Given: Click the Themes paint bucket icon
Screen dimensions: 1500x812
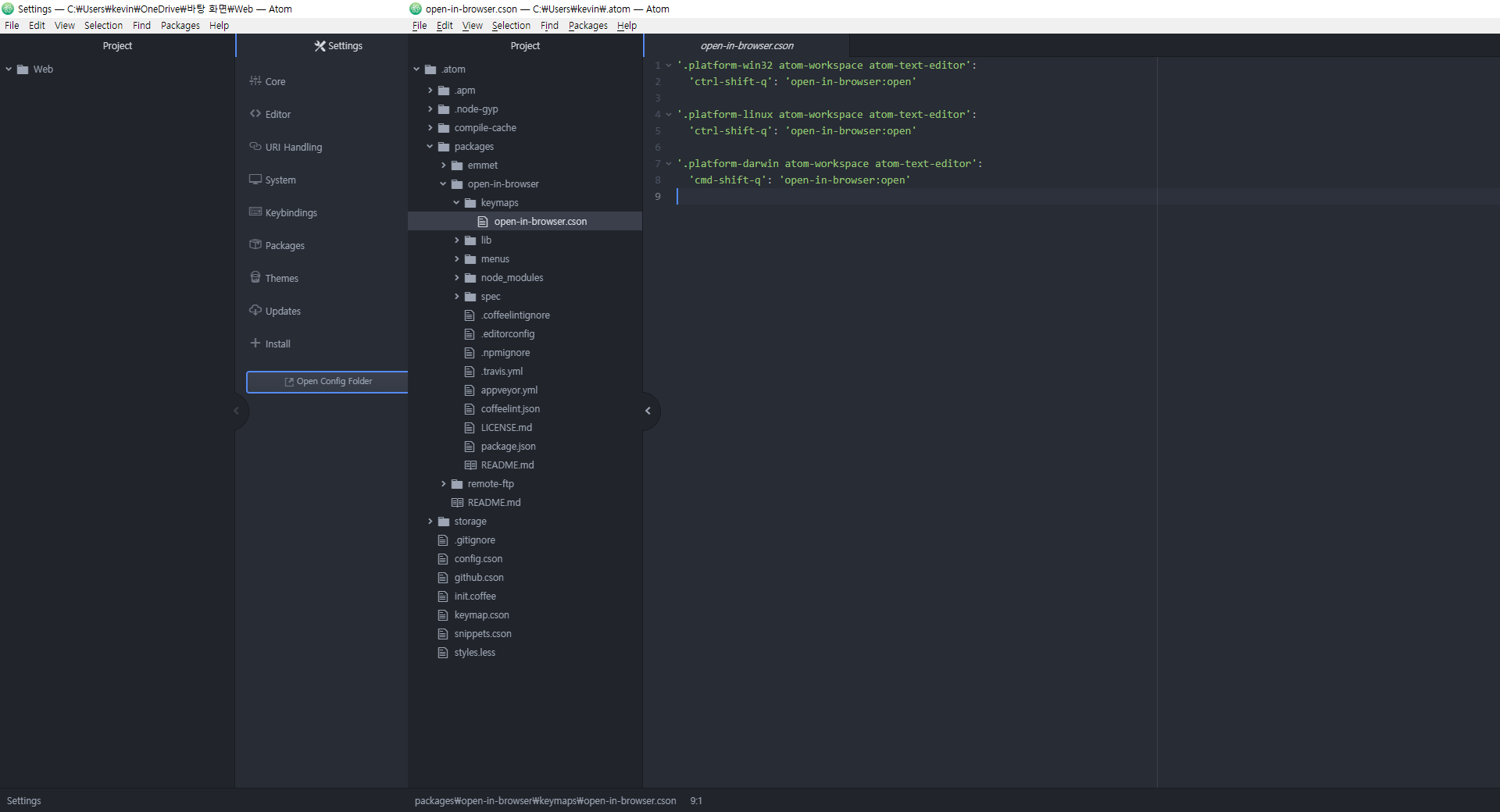Looking at the screenshot, I should pos(255,277).
